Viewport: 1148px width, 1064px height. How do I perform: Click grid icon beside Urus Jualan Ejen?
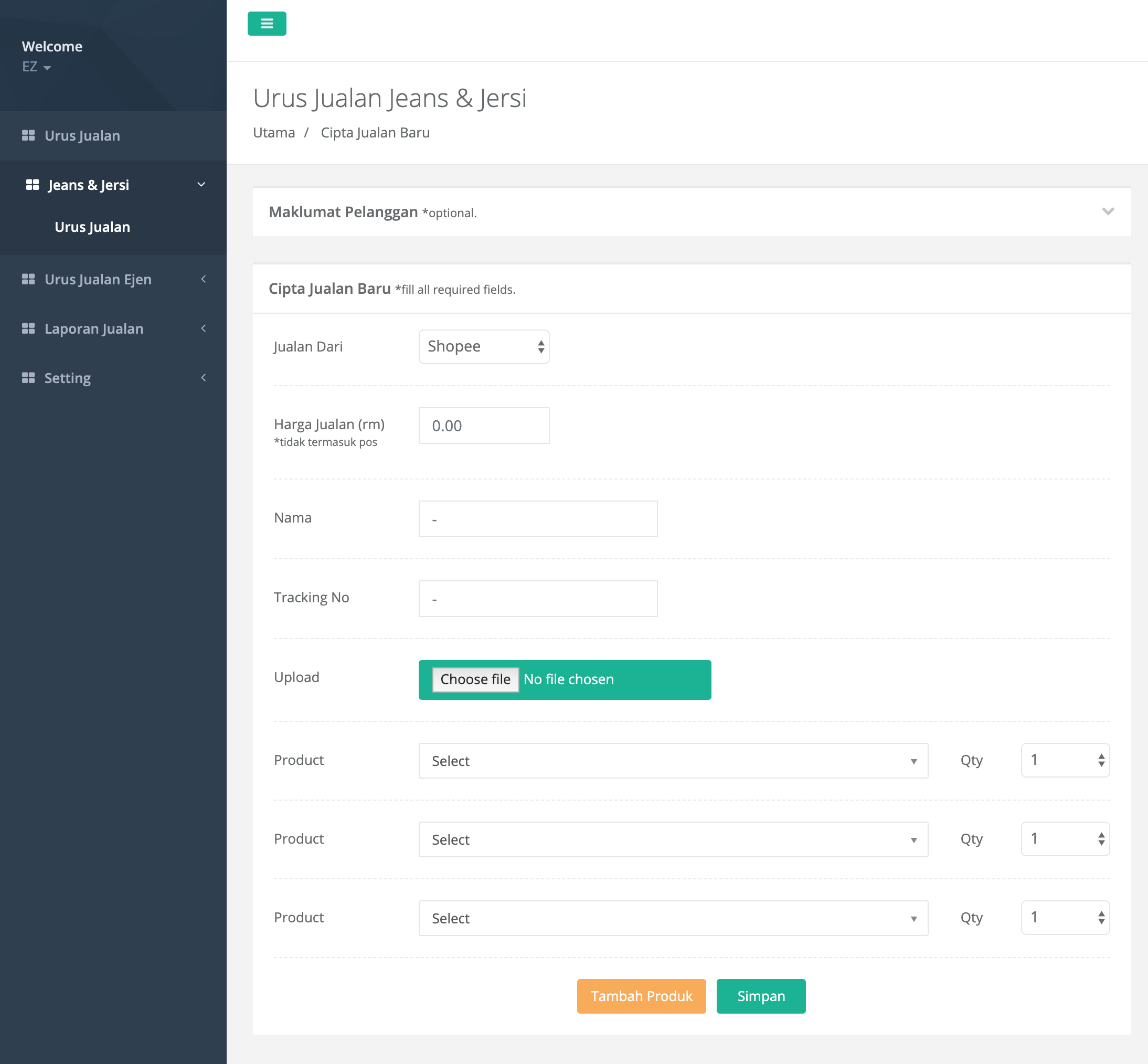click(28, 279)
